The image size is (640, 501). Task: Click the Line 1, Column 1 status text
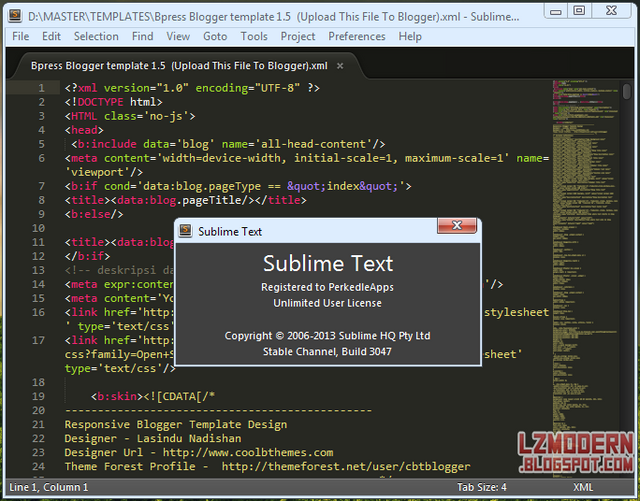pos(49,487)
